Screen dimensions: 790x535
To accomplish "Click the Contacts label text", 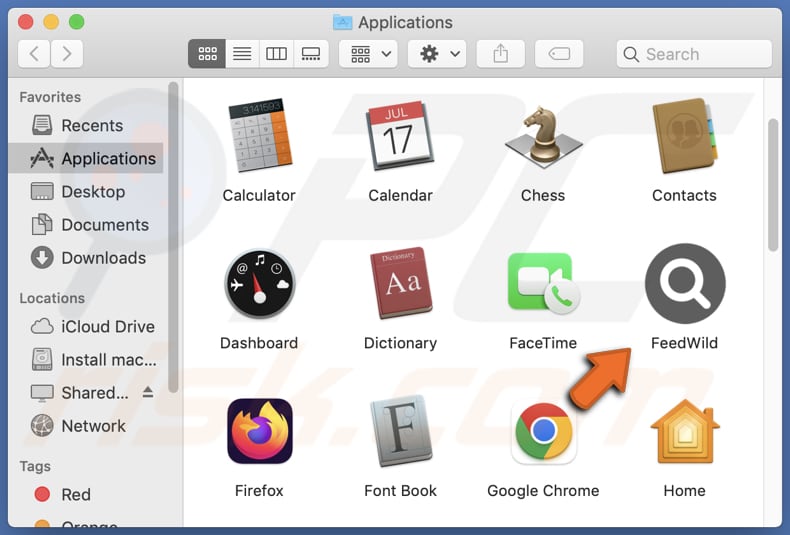I will tap(684, 195).
